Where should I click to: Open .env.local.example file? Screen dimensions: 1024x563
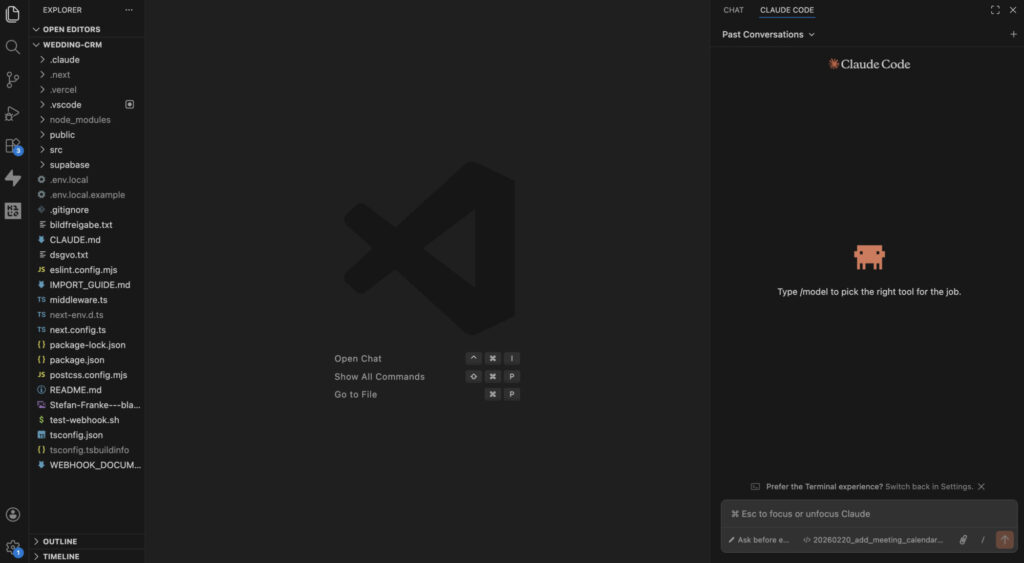tap(87, 195)
